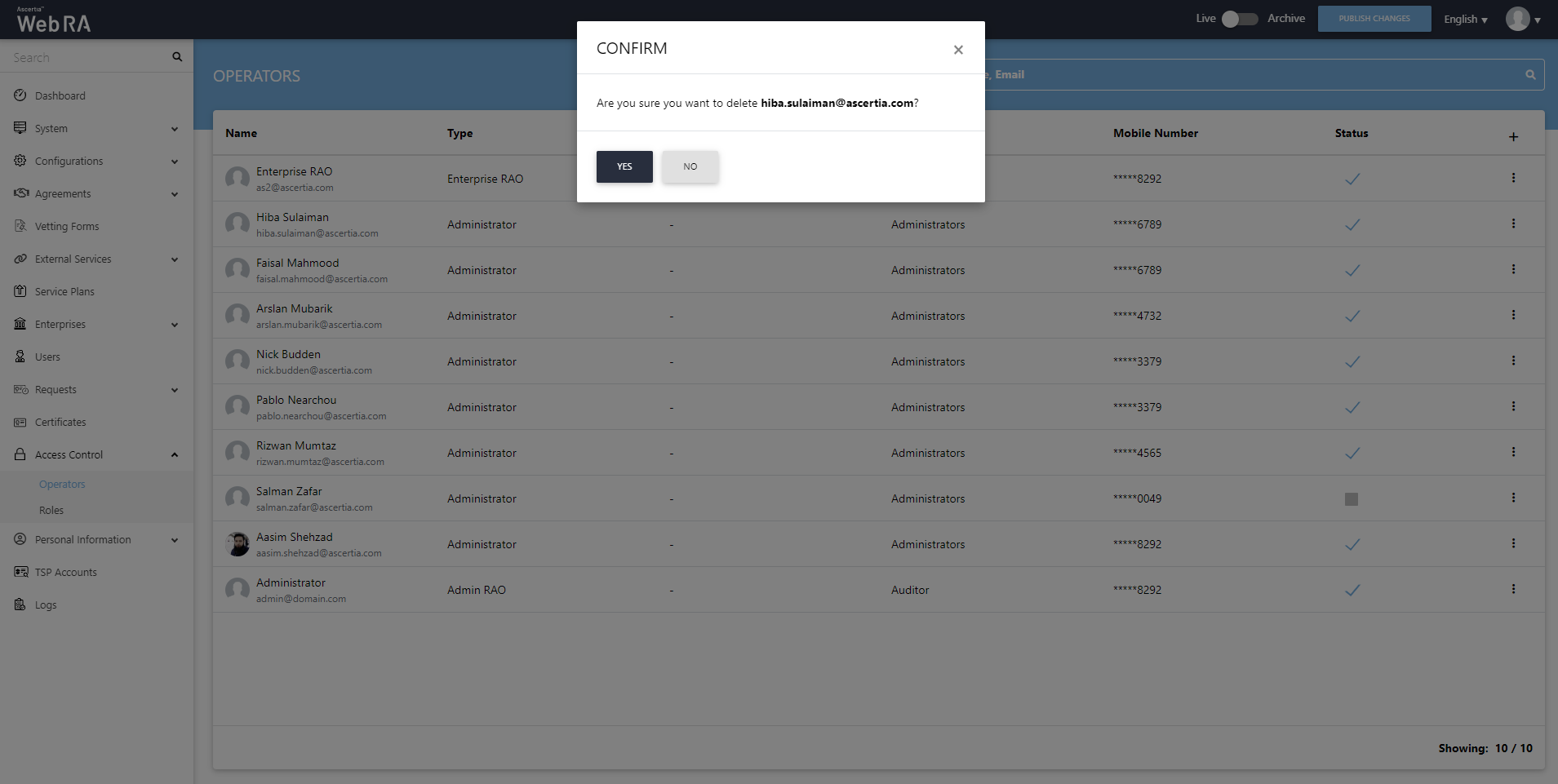This screenshot has width=1558, height=784.
Task: Click the Certificates sidebar icon
Action: 20,422
